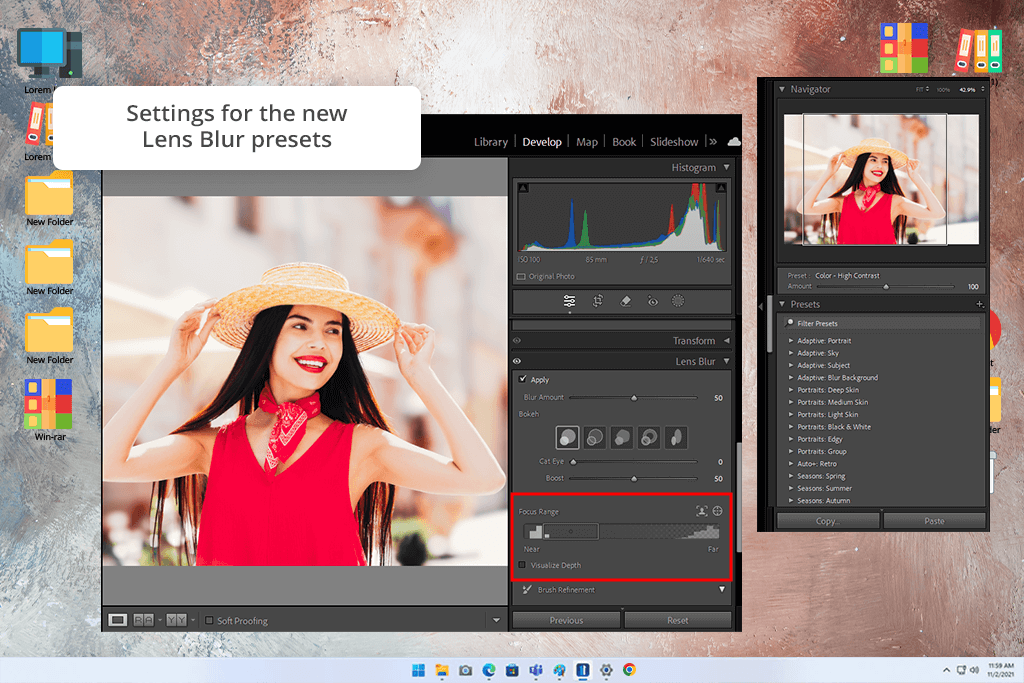Image resolution: width=1024 pixels, height=683 pixels.
Task: Click the Brush Refinement brush icon
Action: coord(527,590)
